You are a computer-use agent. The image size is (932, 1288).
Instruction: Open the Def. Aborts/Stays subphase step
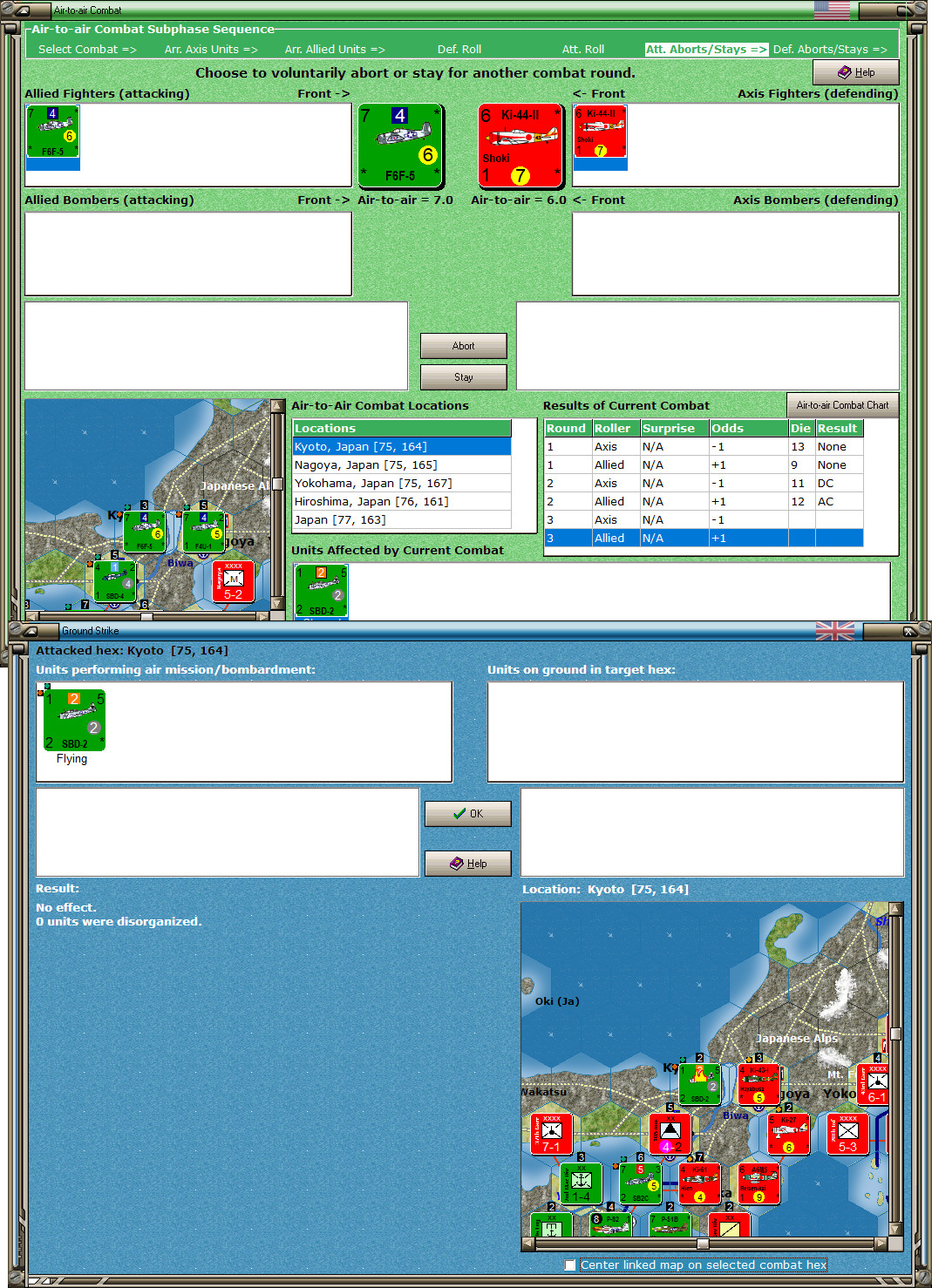830,50
